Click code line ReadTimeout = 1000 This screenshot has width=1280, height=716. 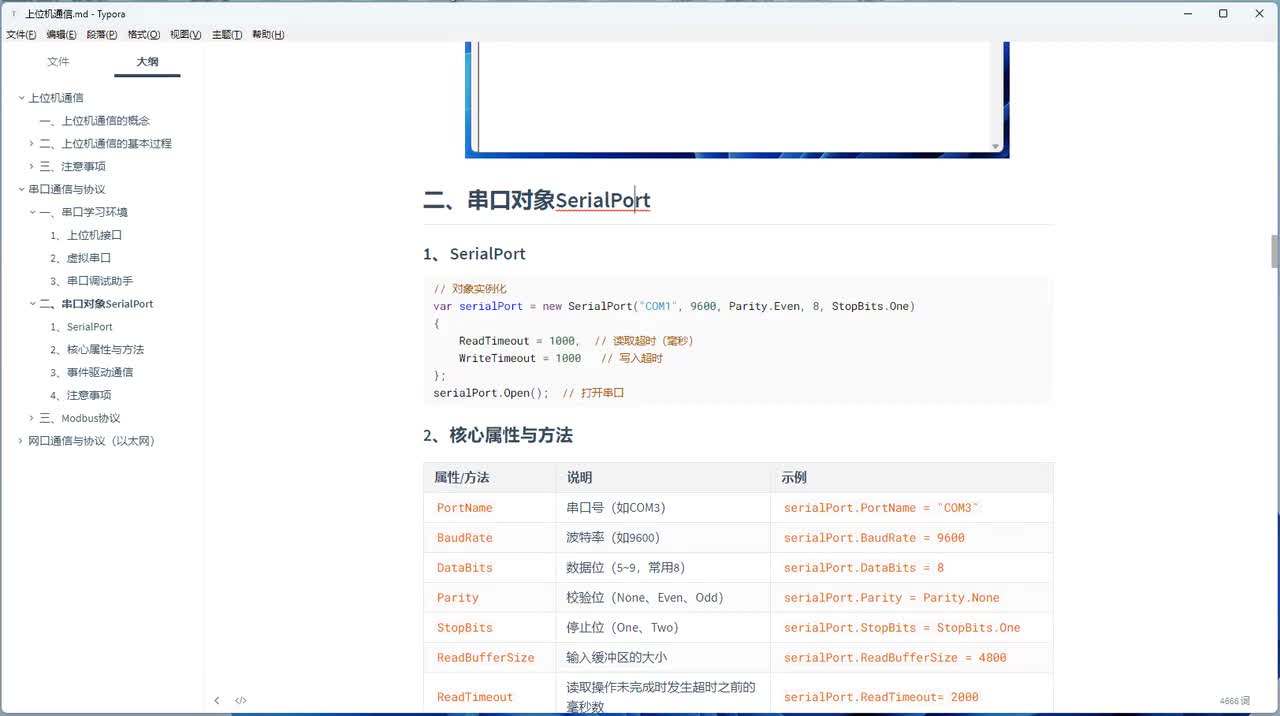[x=517, y=341]
